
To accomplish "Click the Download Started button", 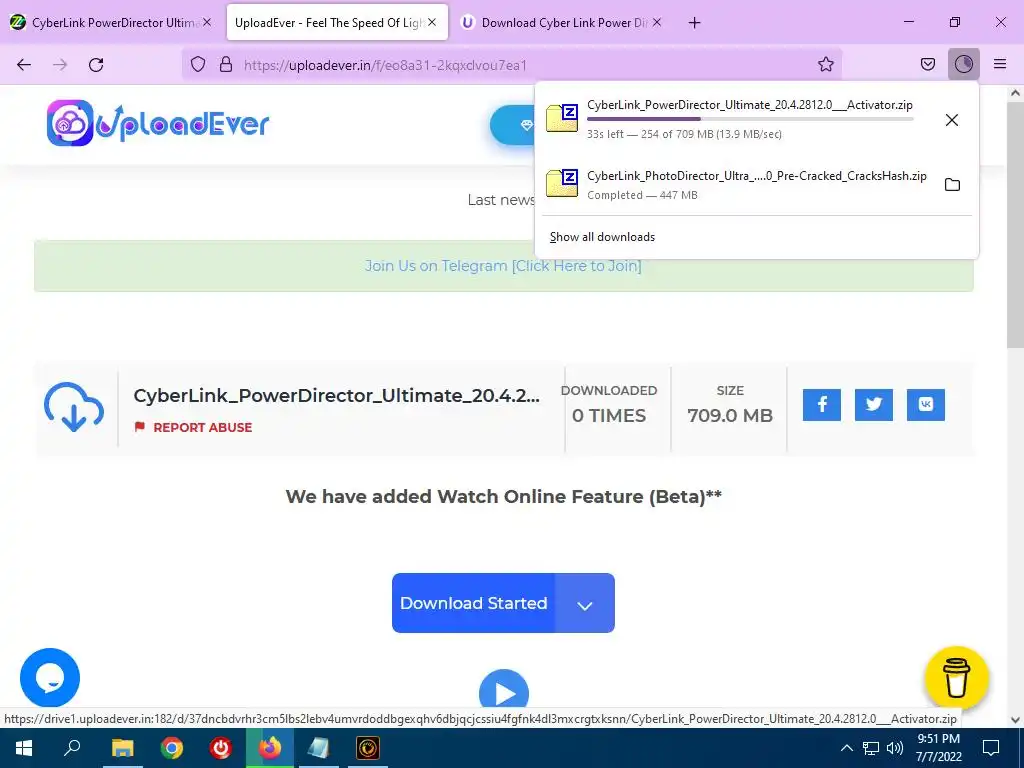I will click(473, 603).
